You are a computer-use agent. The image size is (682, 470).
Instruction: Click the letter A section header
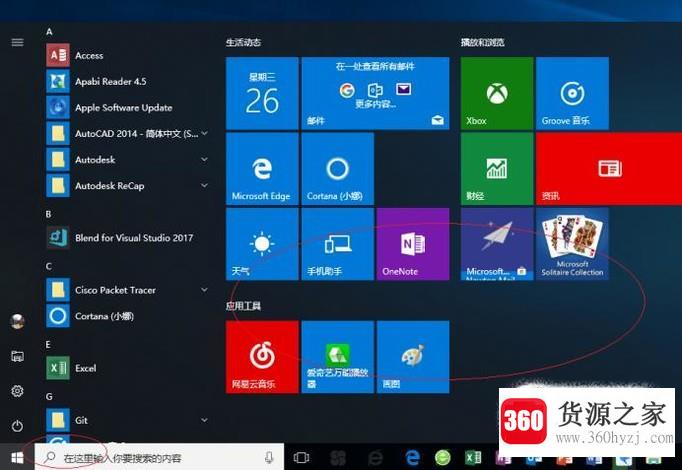coord(49,32)
